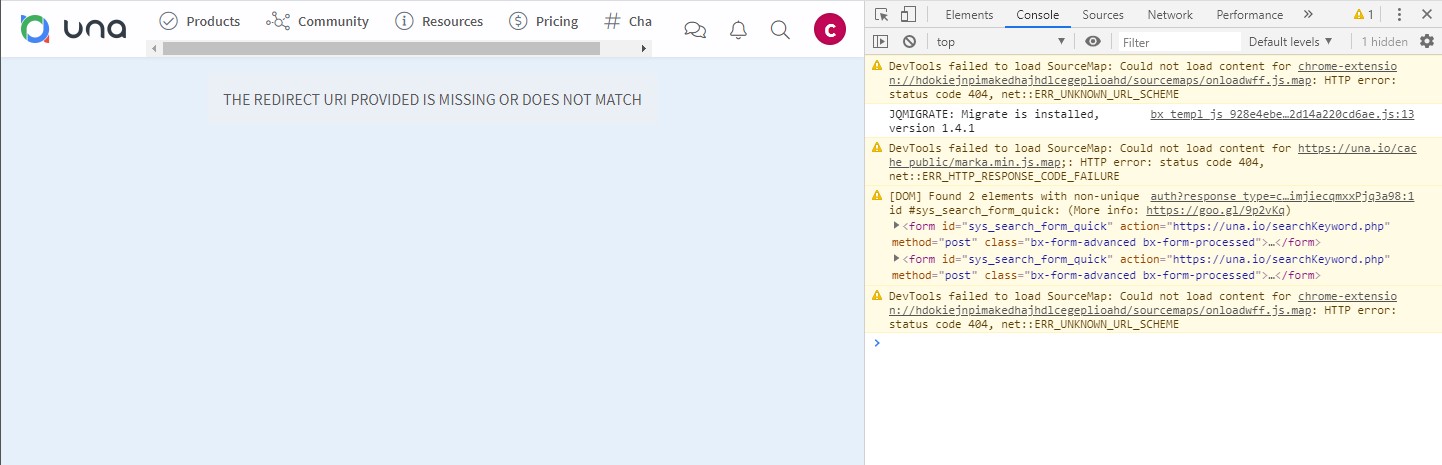1442x465 pixels.
Task: Open the Pricing navigation item
Action: click(544, 21)
